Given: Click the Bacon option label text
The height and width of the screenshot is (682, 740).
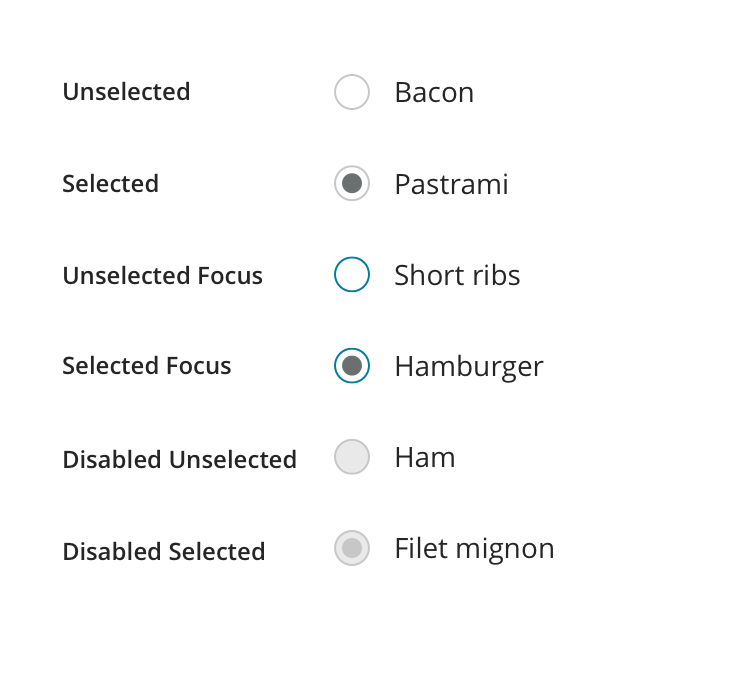Looking at the screenshot, I should point(434,92).
